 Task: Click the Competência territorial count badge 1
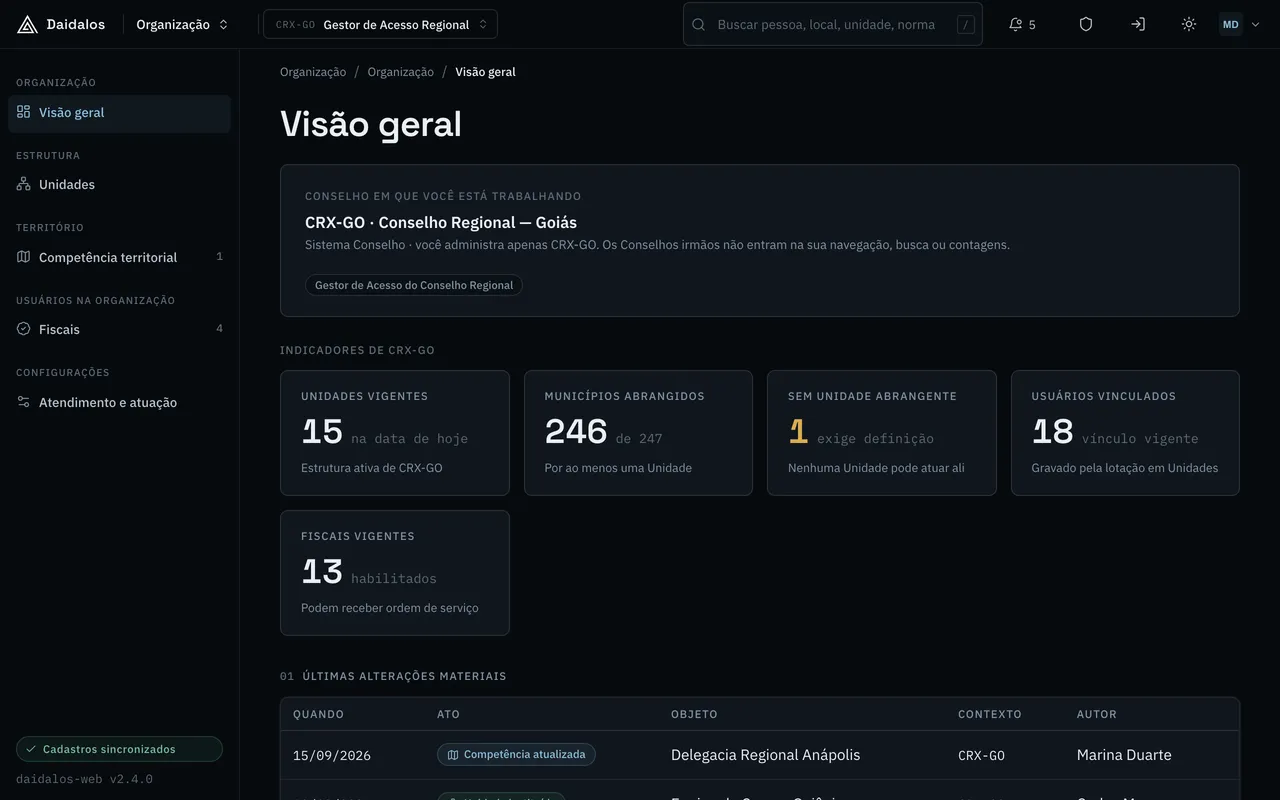coord(220,257)
